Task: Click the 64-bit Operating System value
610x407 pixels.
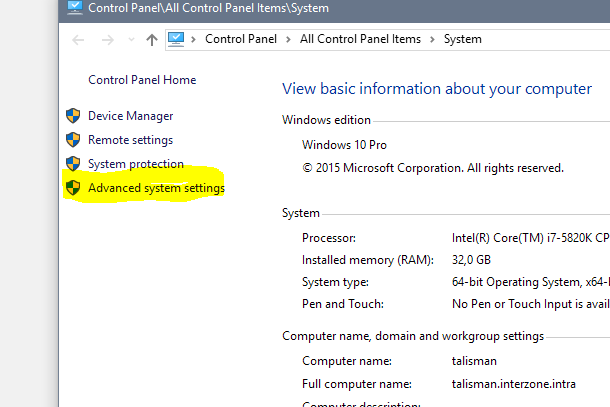Action: 531,282
